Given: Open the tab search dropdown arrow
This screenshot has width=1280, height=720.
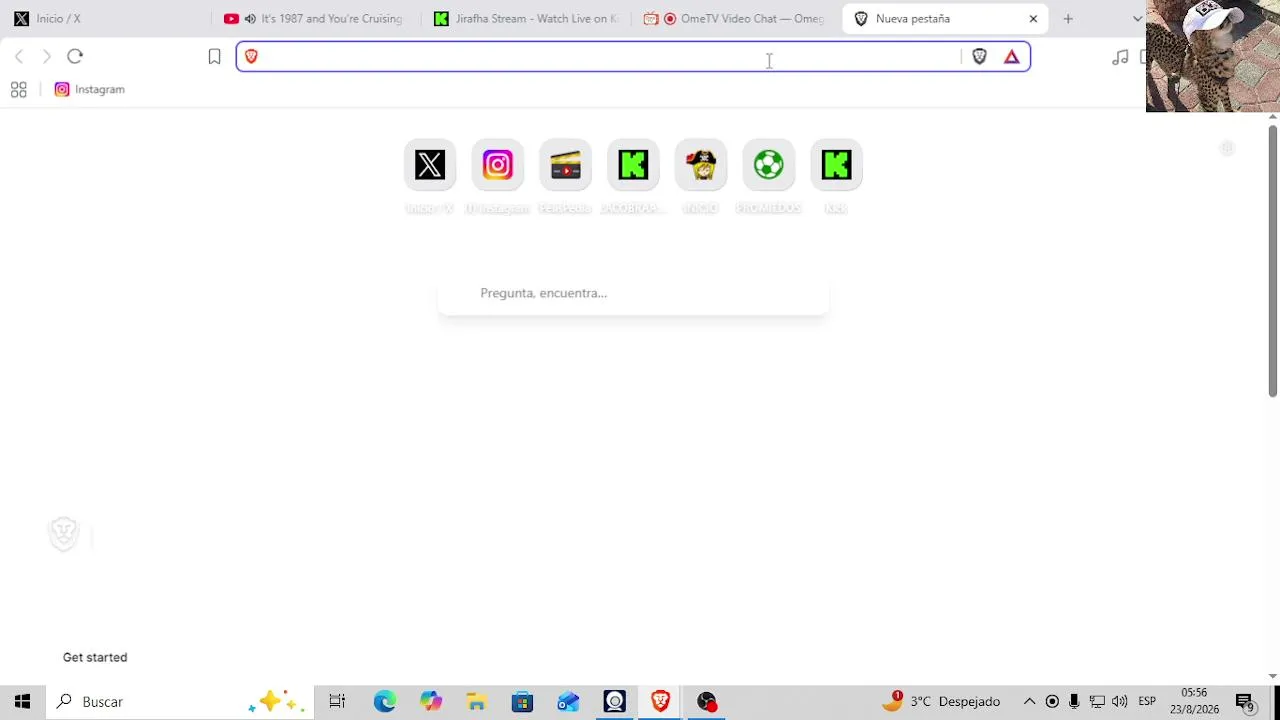Looking at the screenshot, I should click(x=1137, y=19).
